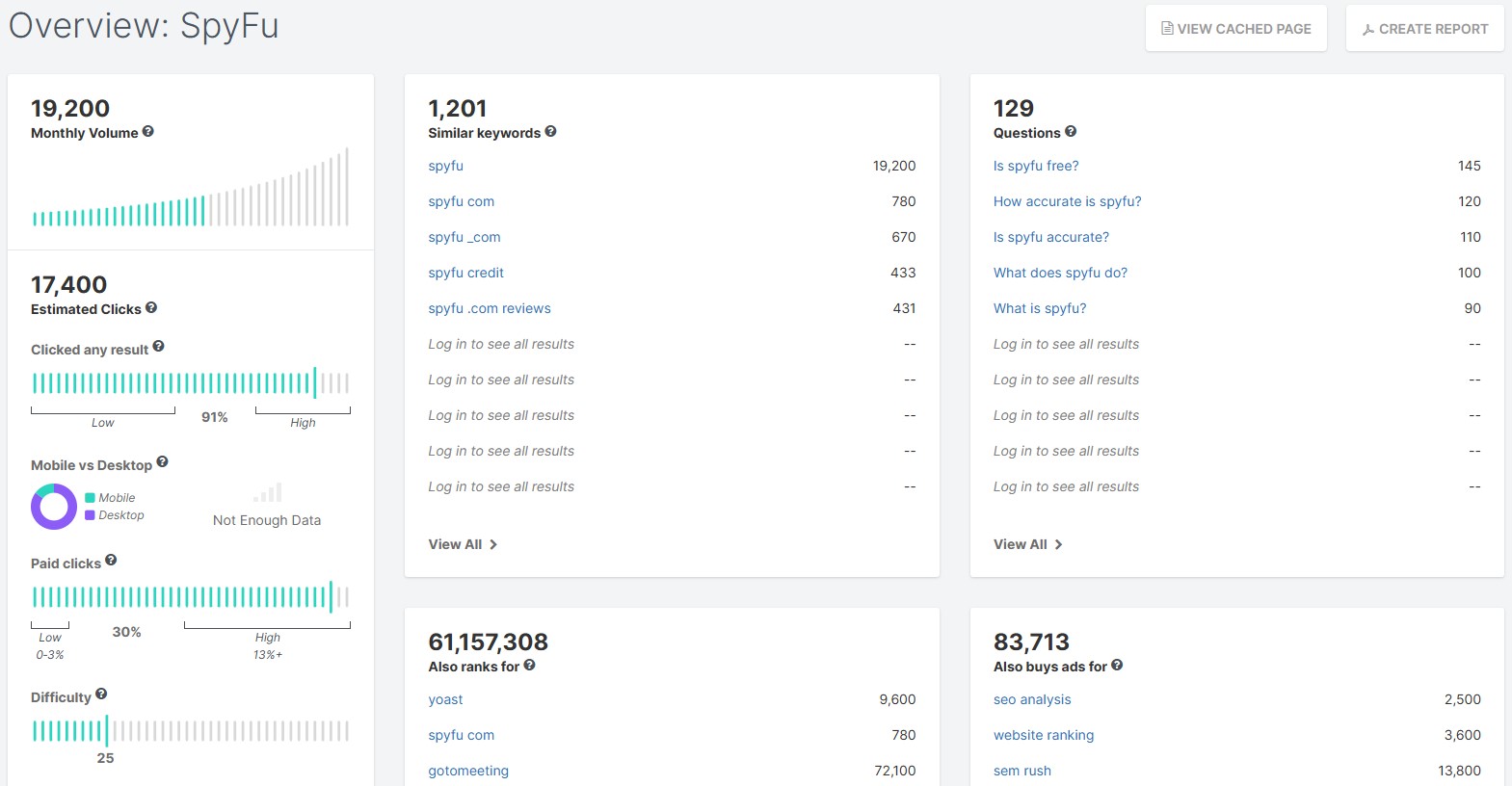Image resolution: width=1512 pixels, height=786 pixels.
Task: Open spyfu com link in Also ranks for
Action: (462, 735)
